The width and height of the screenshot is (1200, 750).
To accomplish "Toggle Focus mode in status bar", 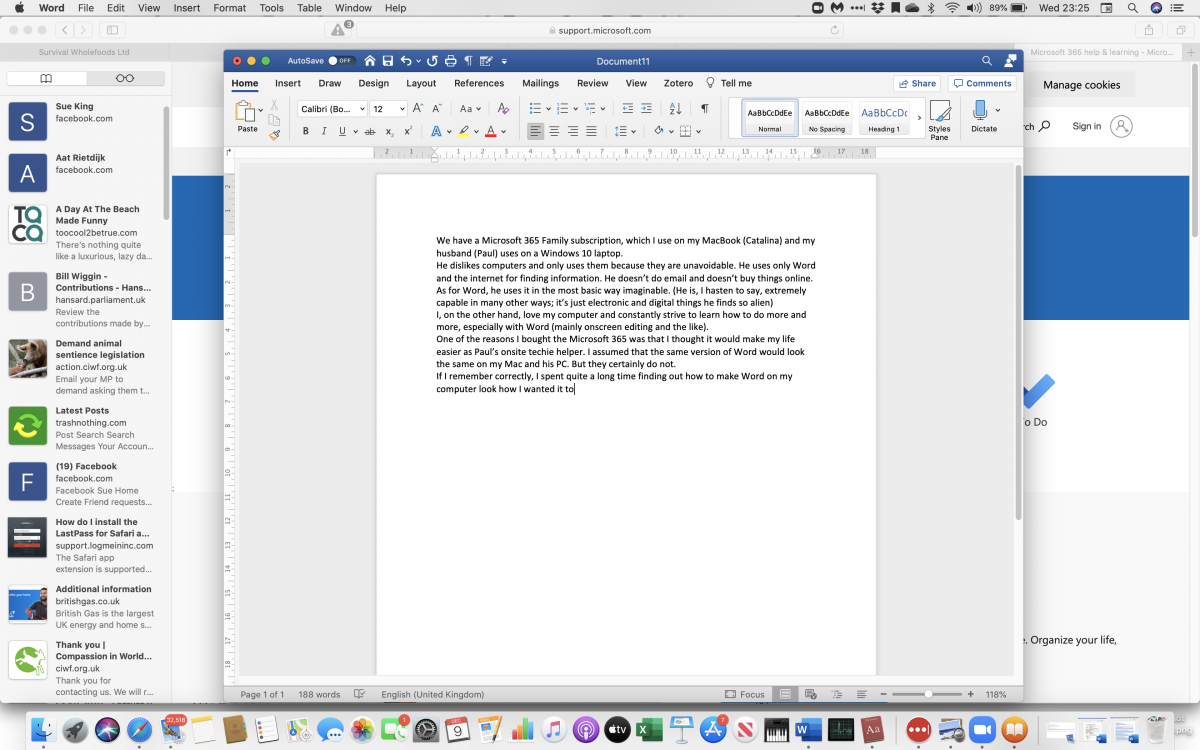I will click(745, 694).
